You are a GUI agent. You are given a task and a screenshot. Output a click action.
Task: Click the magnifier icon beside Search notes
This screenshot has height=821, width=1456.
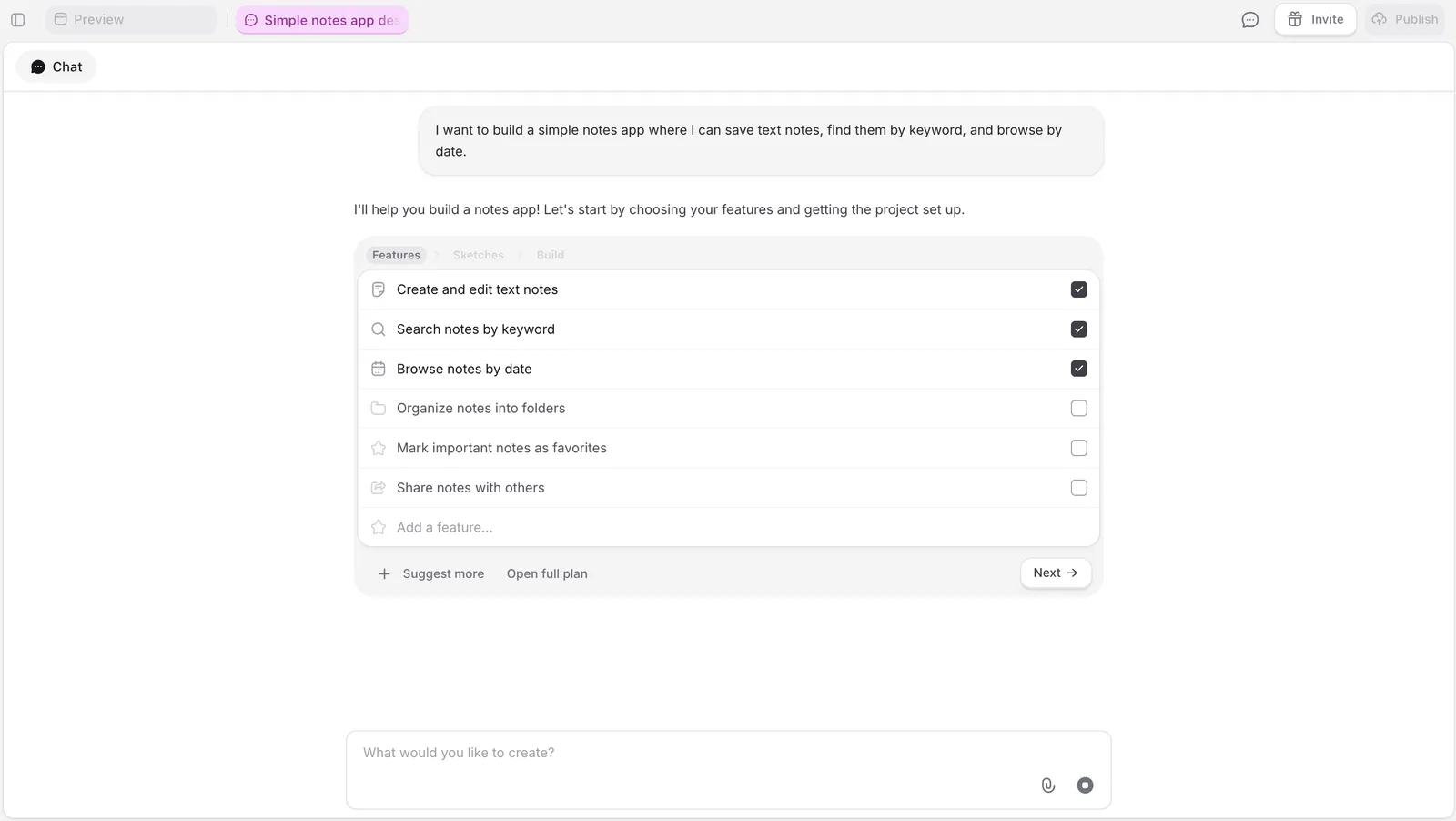[379, 329]
